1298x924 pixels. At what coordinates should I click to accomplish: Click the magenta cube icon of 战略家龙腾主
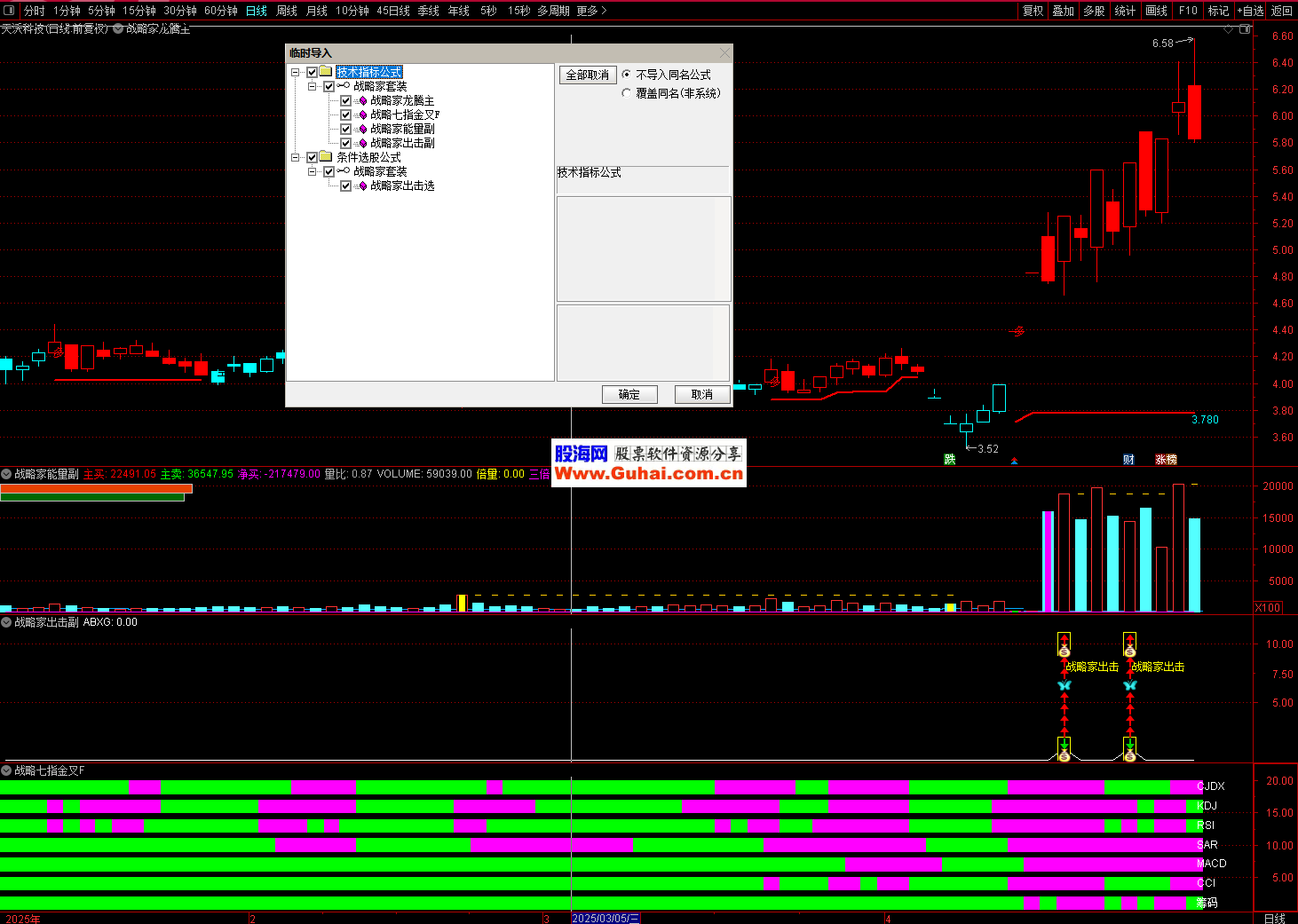coord(361,100)
